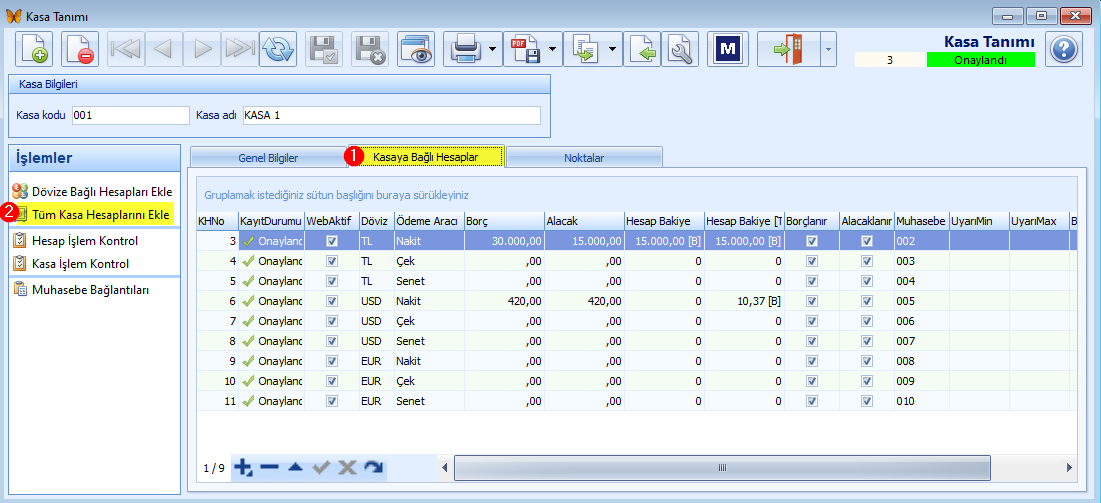Toggle WebAktif checkbox for KHNo 6
This screenshot has height=503, width=1101.
[x=332, y=301]
